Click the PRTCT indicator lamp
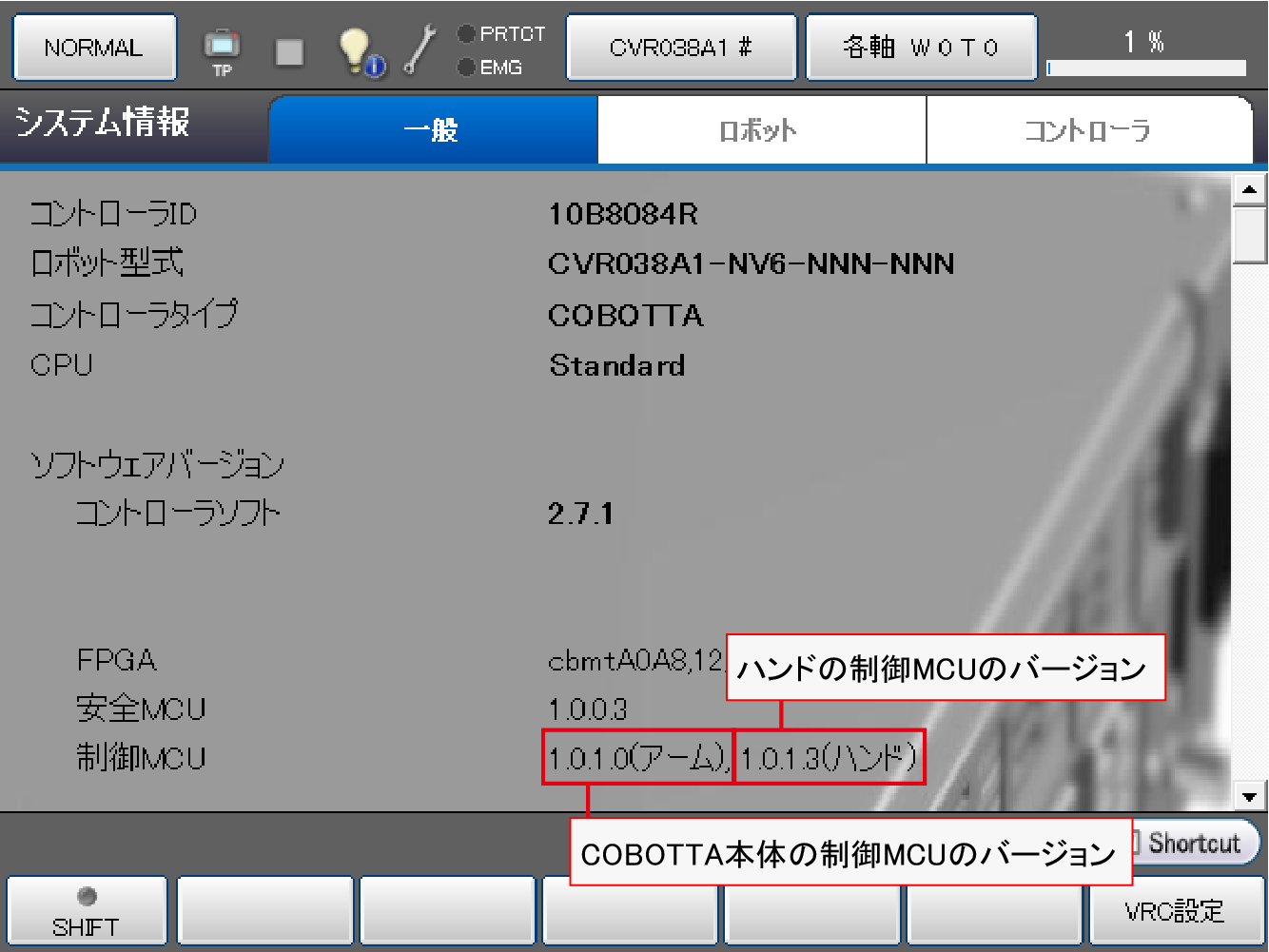Image resolution: width=1269 pixels, height=952 pixels. click(x=466, y=34)
